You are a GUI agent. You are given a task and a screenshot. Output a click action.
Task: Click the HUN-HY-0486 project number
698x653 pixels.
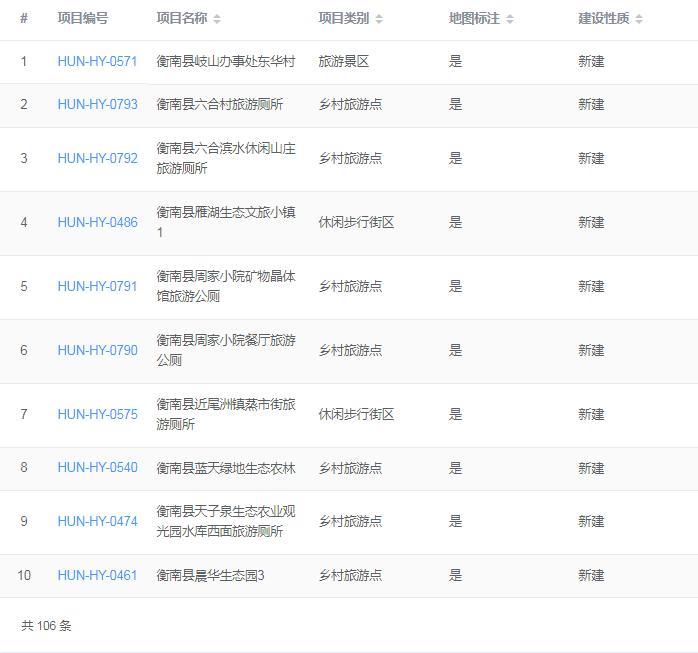[x=97, y=222]
